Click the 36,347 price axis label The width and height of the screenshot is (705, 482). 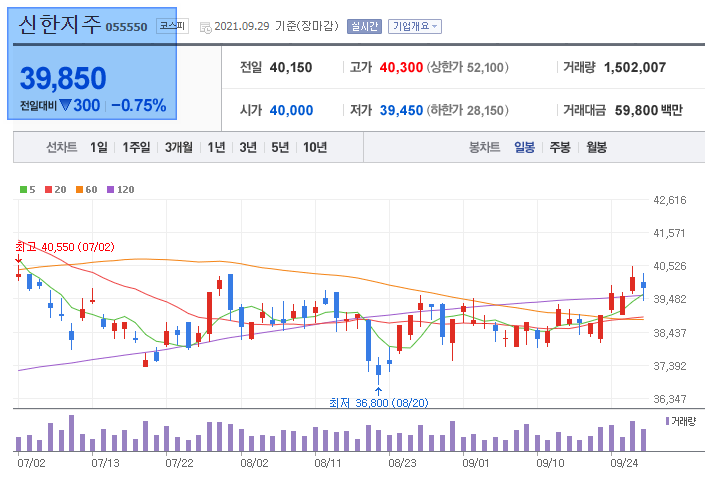click(669, 399)
